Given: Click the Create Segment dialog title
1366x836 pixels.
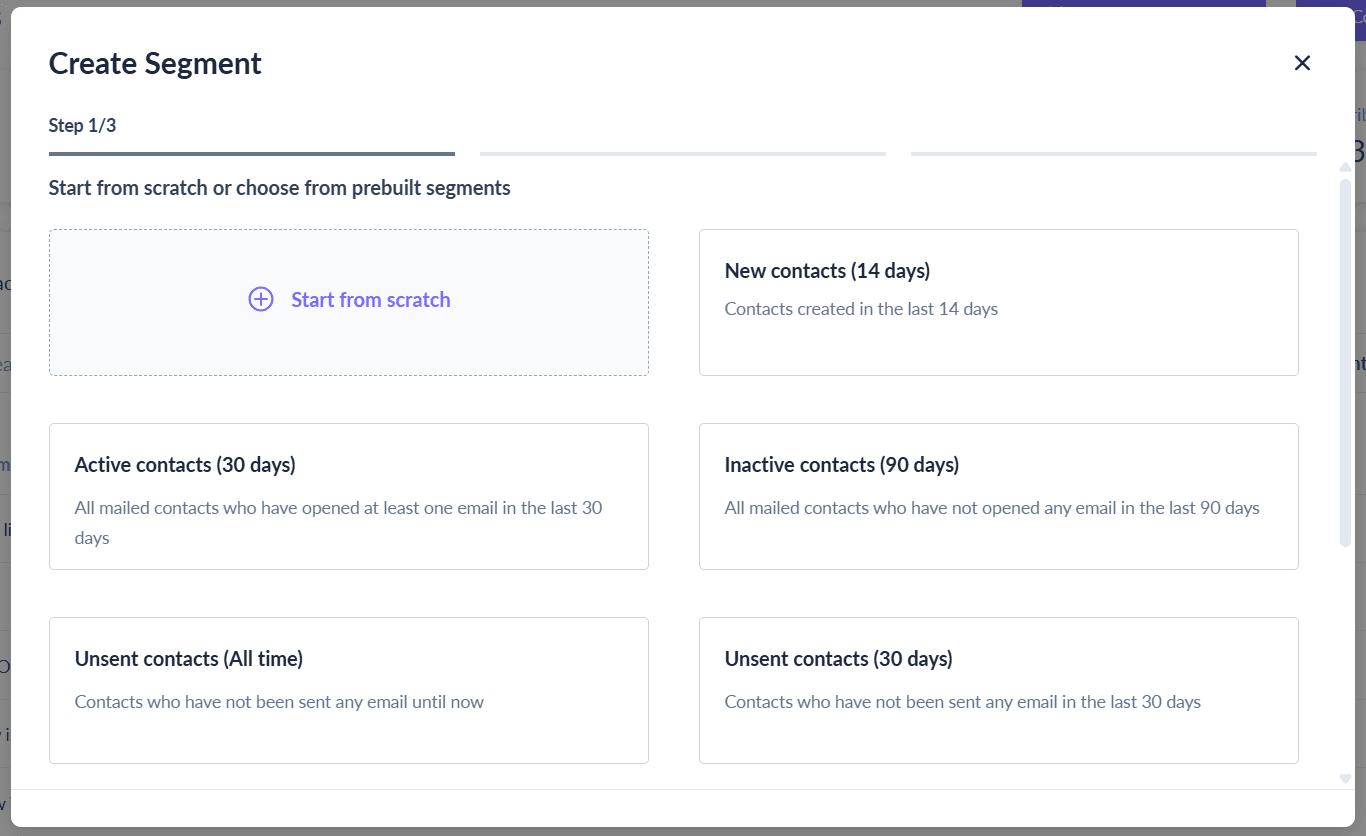Looking at the screenshot, I should click(x=154, y=63).
